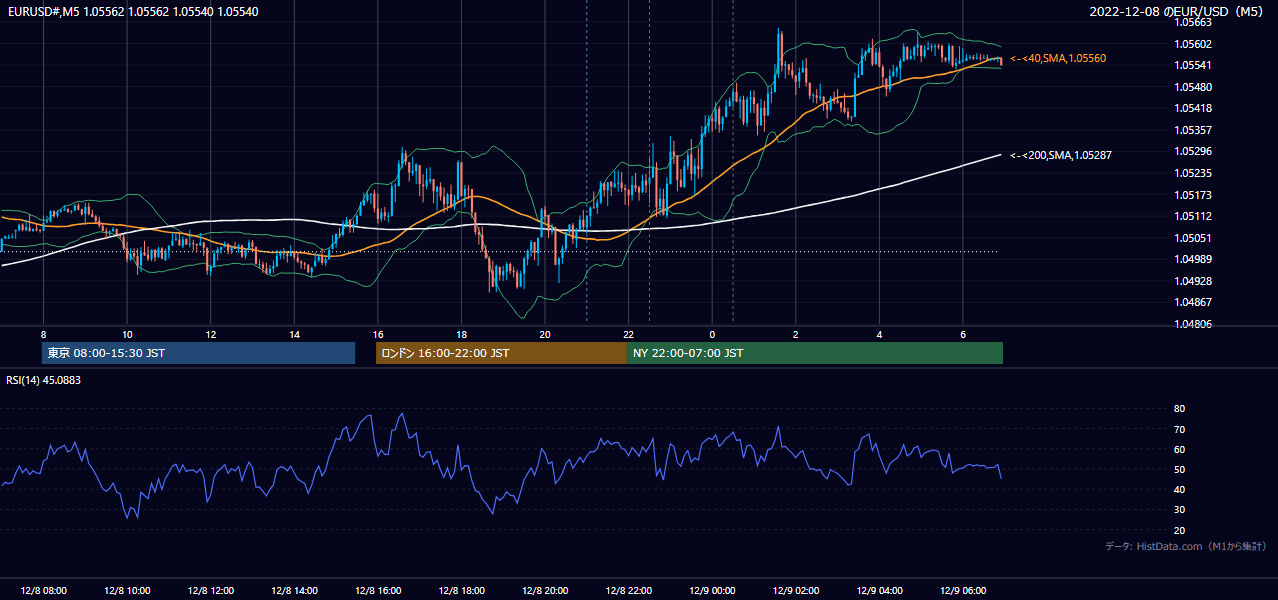Click price level 1.05418 on axis
1278x600 pixels.
click(x=1191, y=108)
